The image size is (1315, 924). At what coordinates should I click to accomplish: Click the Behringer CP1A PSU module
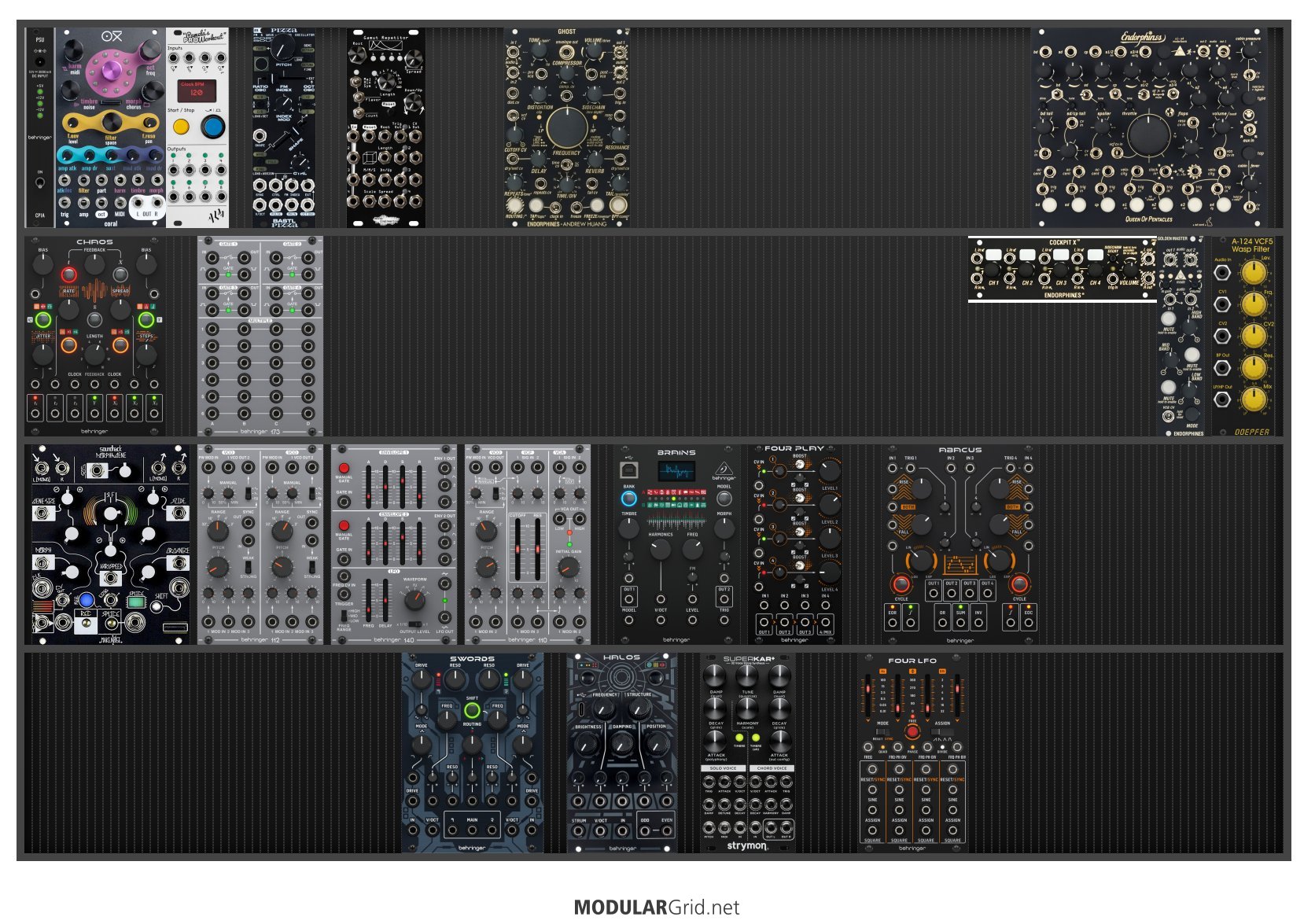coord(40,128)
